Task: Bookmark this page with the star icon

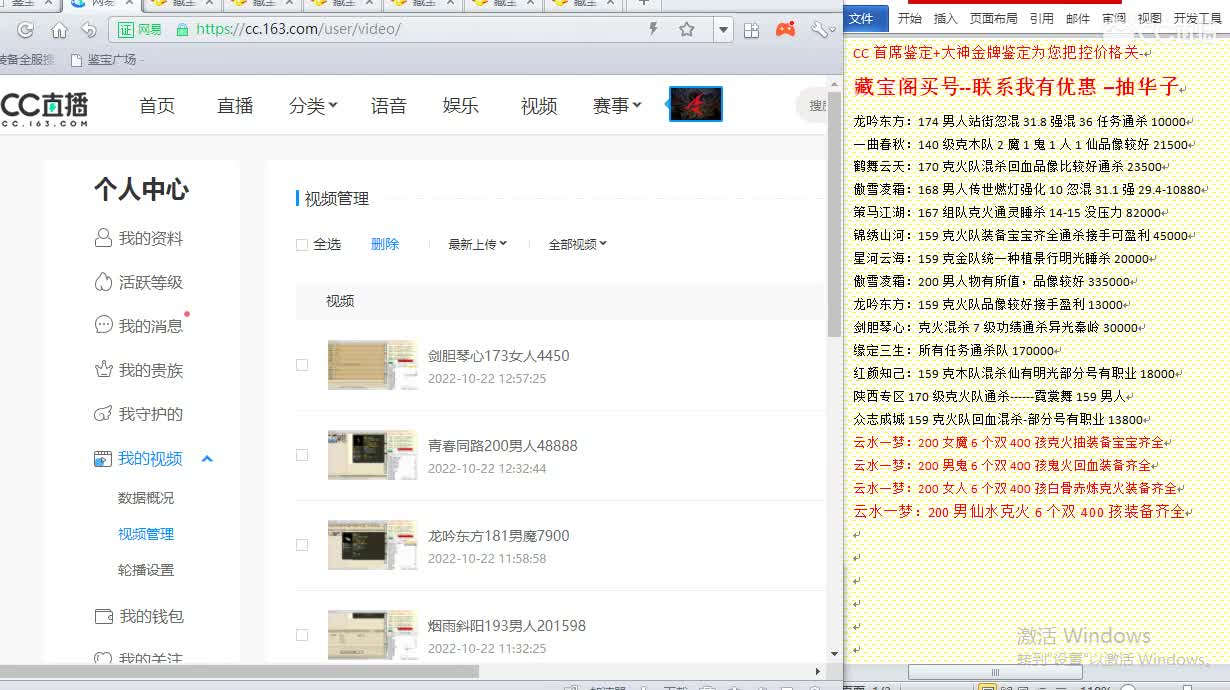Action: (687, 29)
